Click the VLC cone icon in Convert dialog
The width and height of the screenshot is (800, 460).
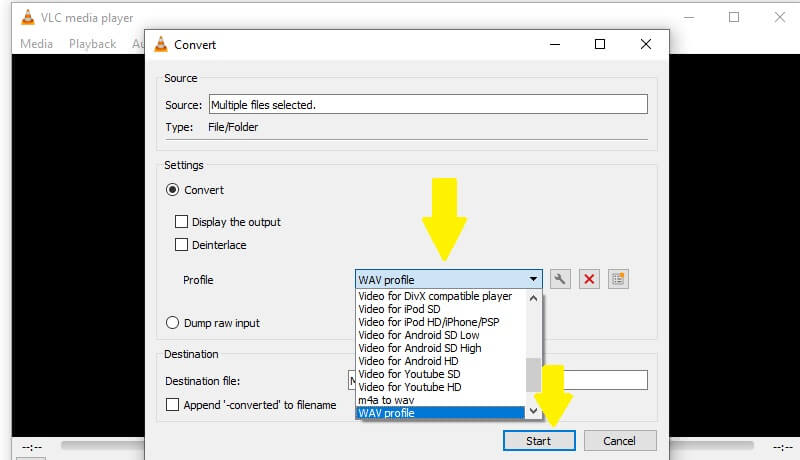pos(159,44)
